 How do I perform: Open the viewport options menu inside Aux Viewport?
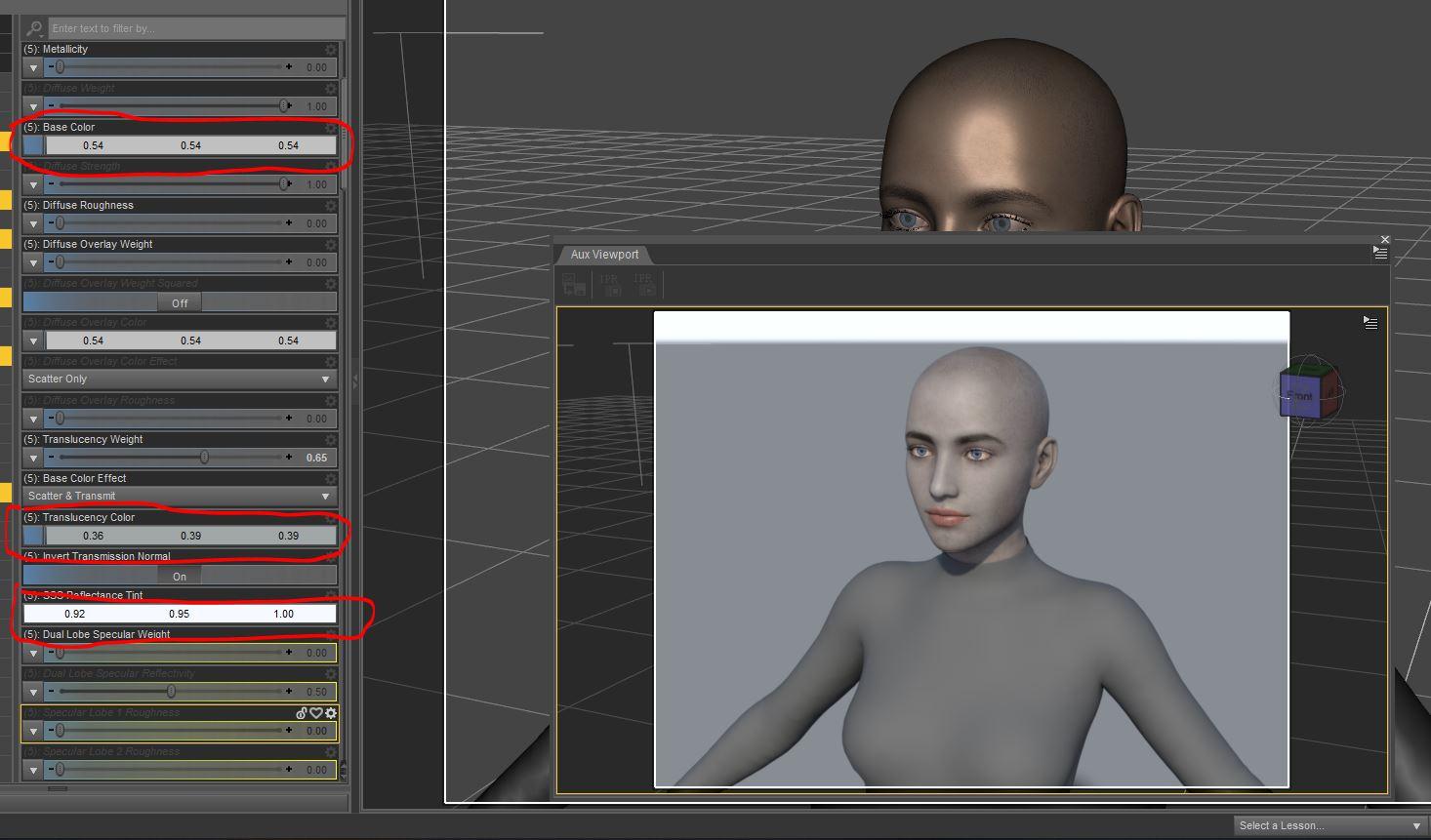pyautogui.click(x=1370, y=323)
